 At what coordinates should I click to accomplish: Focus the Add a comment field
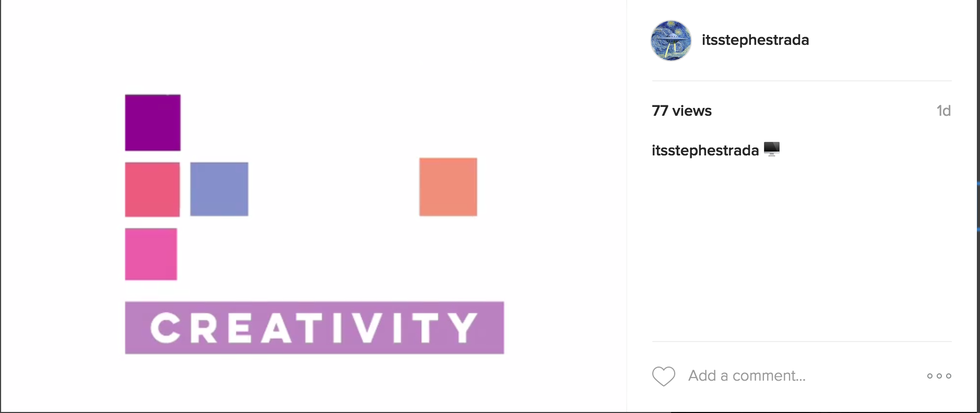[x=747, y=376]
